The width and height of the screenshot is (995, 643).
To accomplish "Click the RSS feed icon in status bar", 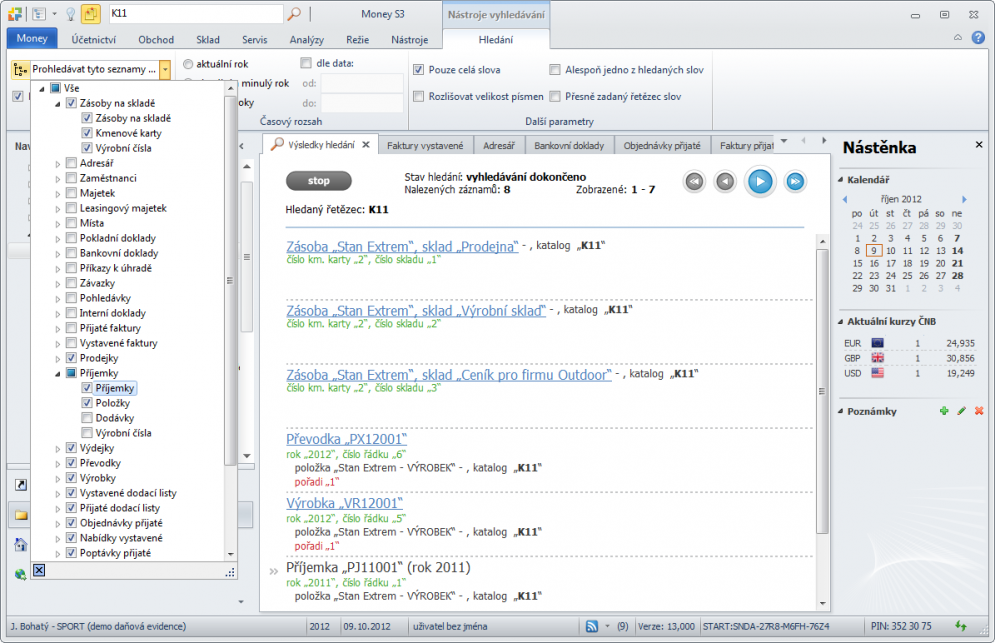I will [x=591, y=626].
